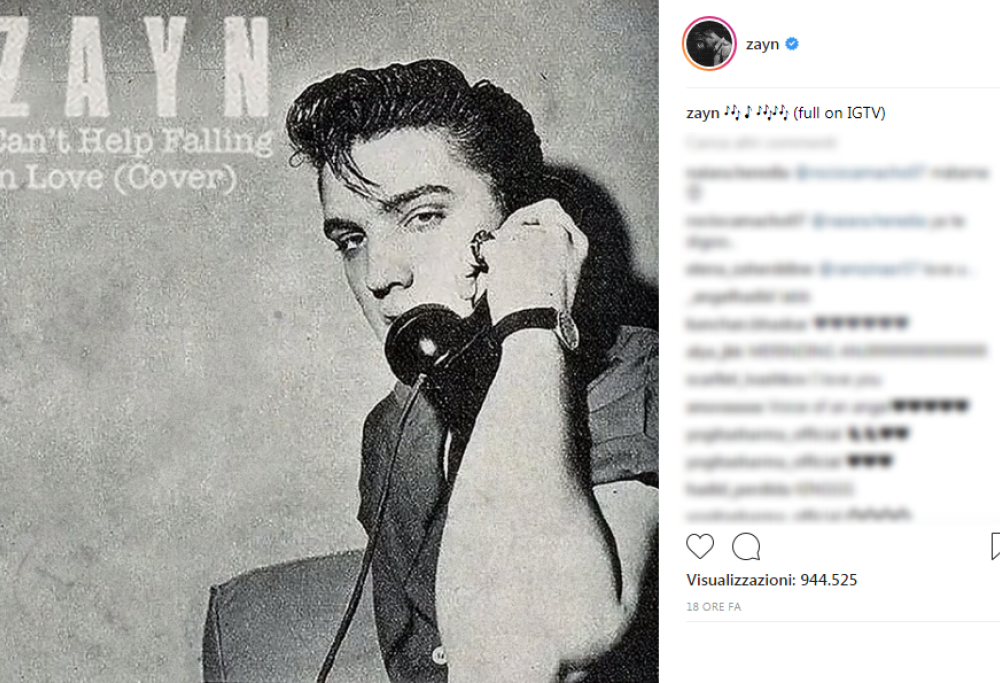This screenshot has height=683, width=1000.
Task: Click the music notes in the caption
Action: (x=757, y=113)
